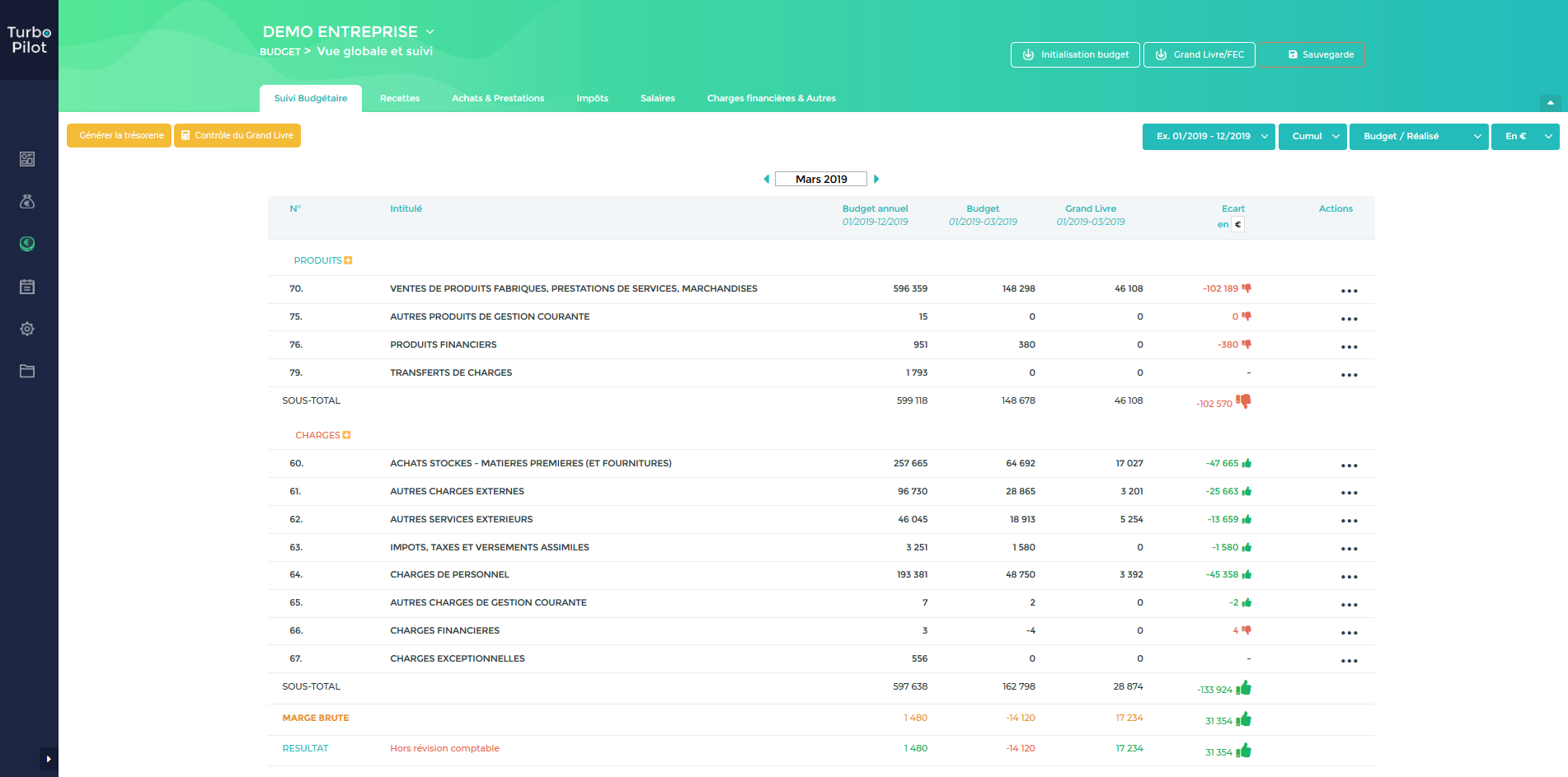Viewport: 1568px width, 777px height.
Task: Expand the sidebar with bottom arrow
Action: point(49,759)
